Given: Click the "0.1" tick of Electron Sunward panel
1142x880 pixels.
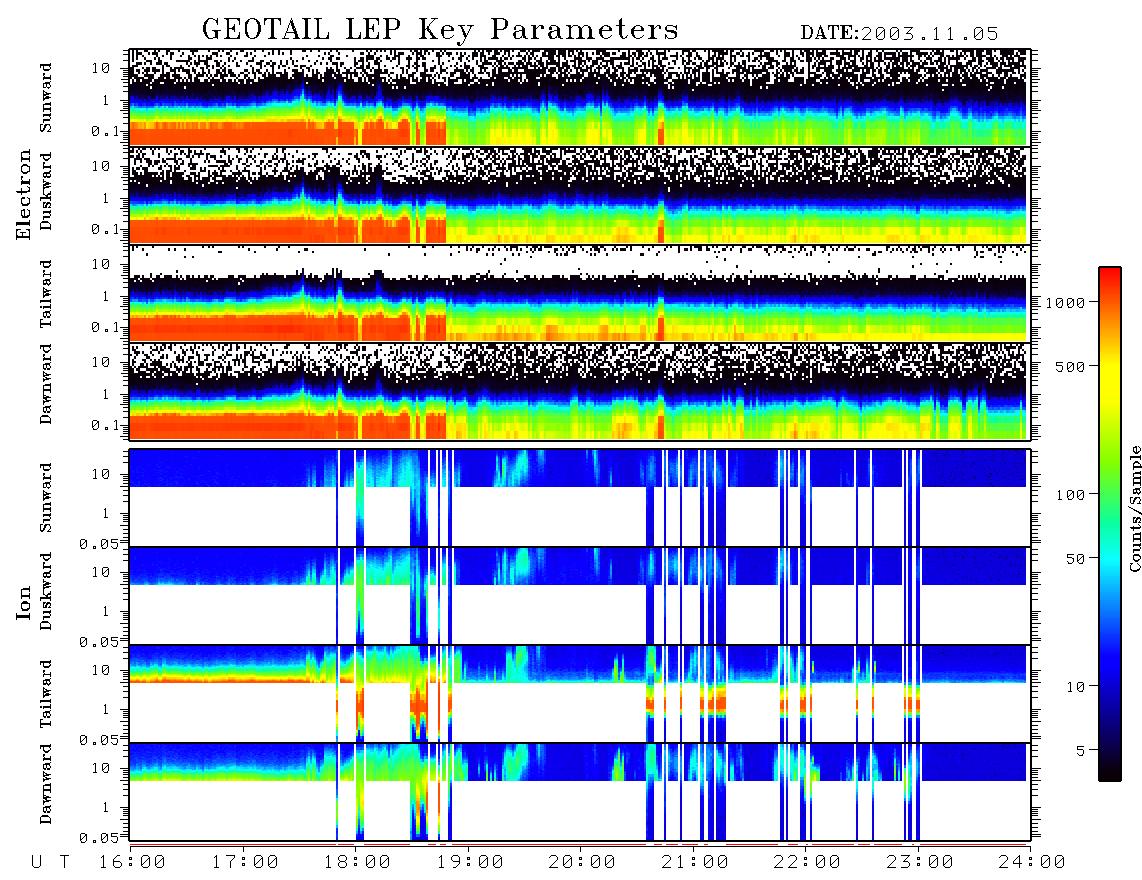Looking at the screenshot, I should (x=105, y=131).
